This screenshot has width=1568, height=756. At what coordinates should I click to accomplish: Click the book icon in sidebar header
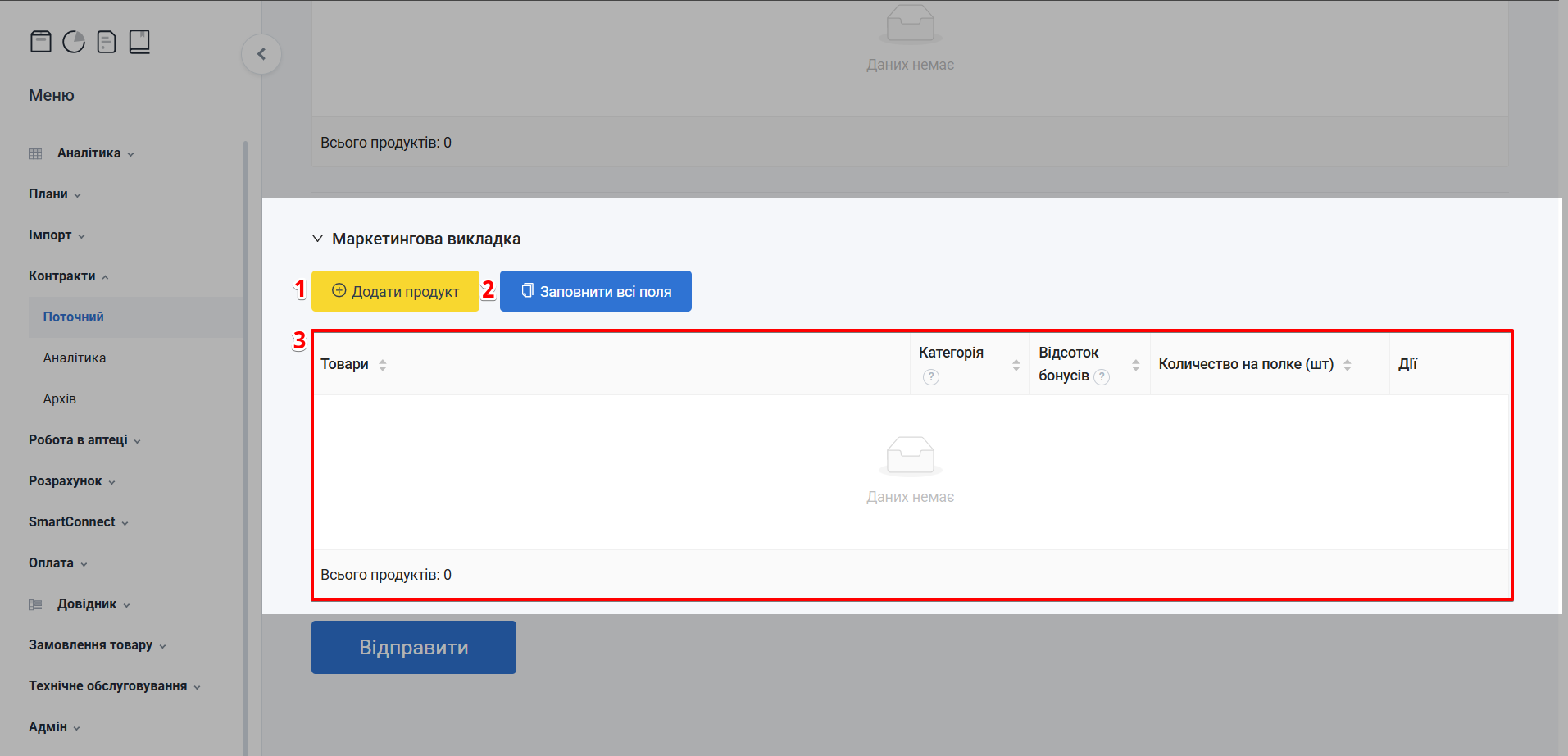[x=139, y=41]
